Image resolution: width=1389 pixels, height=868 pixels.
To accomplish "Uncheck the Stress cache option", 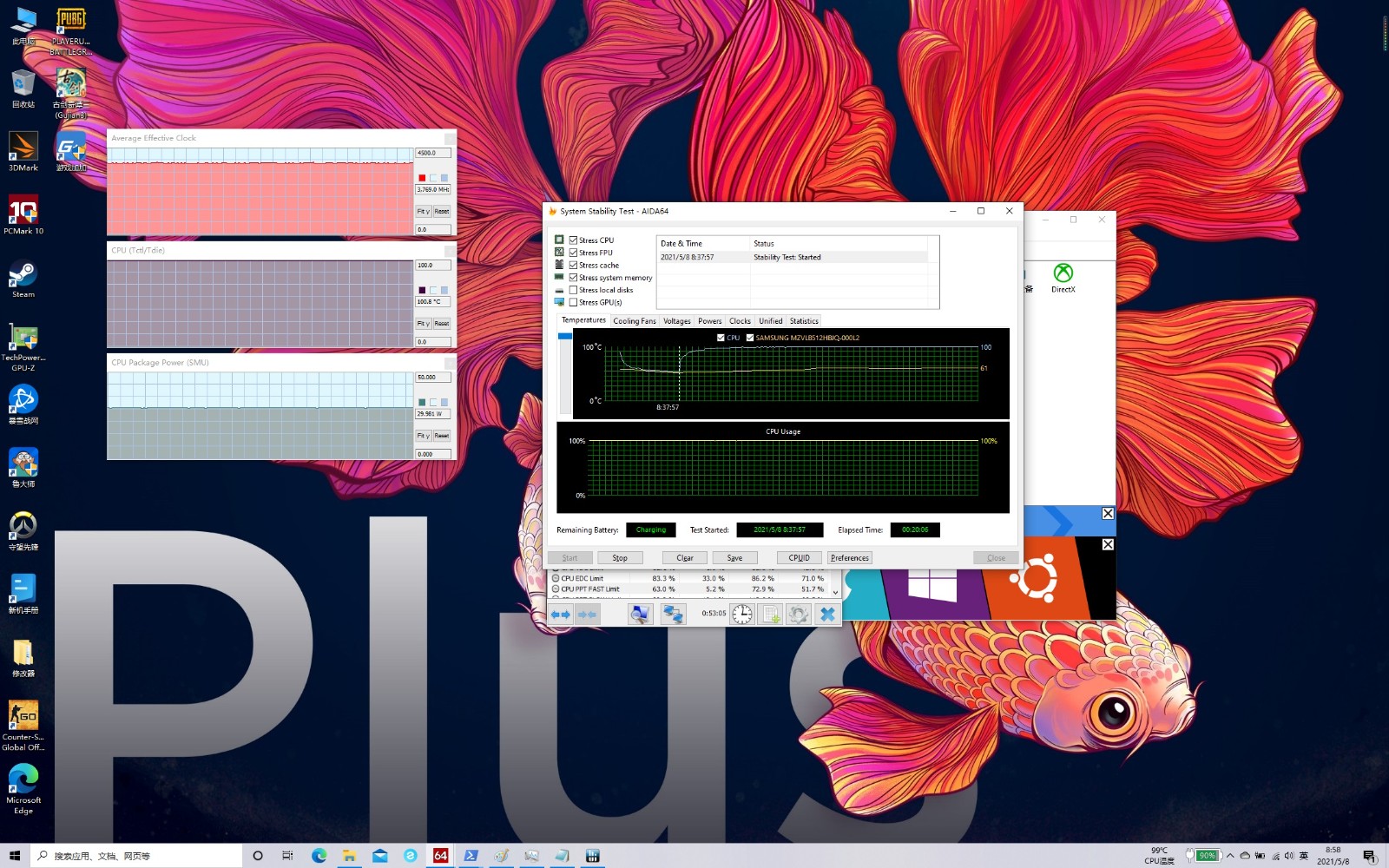I will pyautogui.click(x=573, y=265).
